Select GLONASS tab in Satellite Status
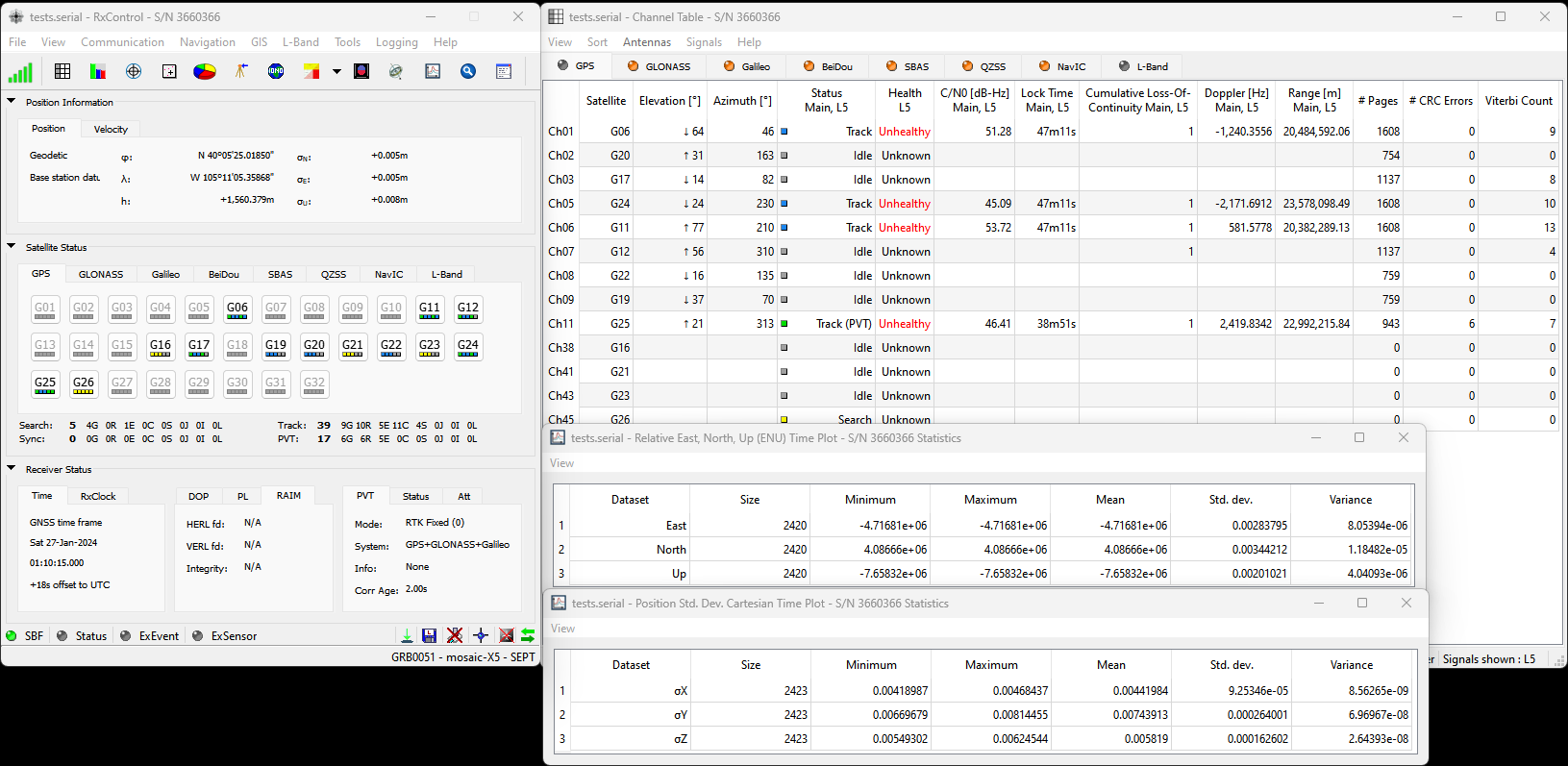The image size is (1568, 766). point(101,274)
